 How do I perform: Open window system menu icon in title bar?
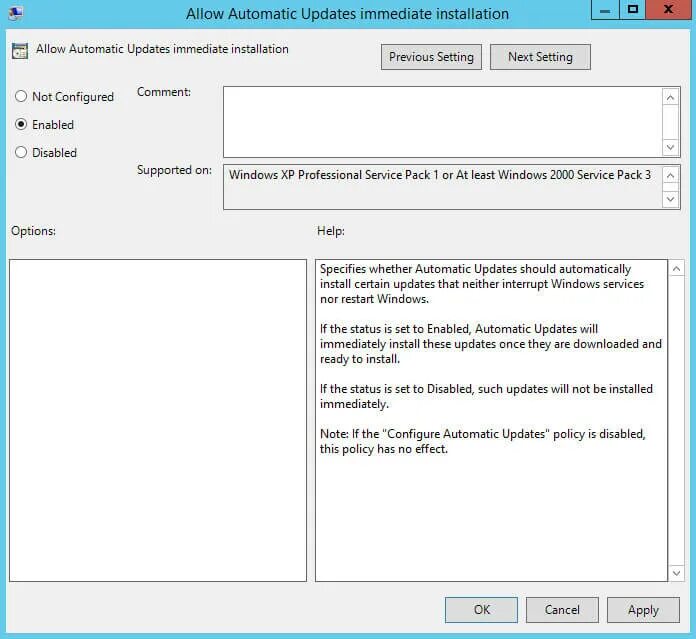coord(16,13)
